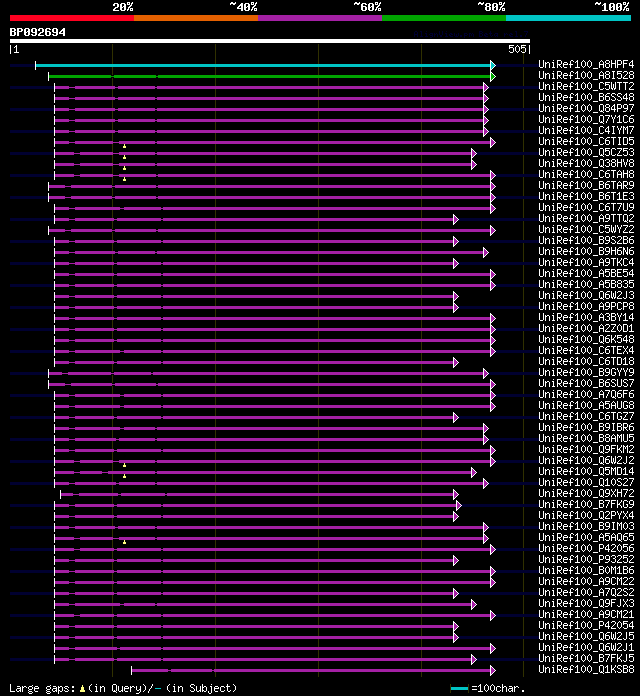Select the UniRef100_Q9FKM2 label
This screenshot has height=696, width=640.
point(586,450)
